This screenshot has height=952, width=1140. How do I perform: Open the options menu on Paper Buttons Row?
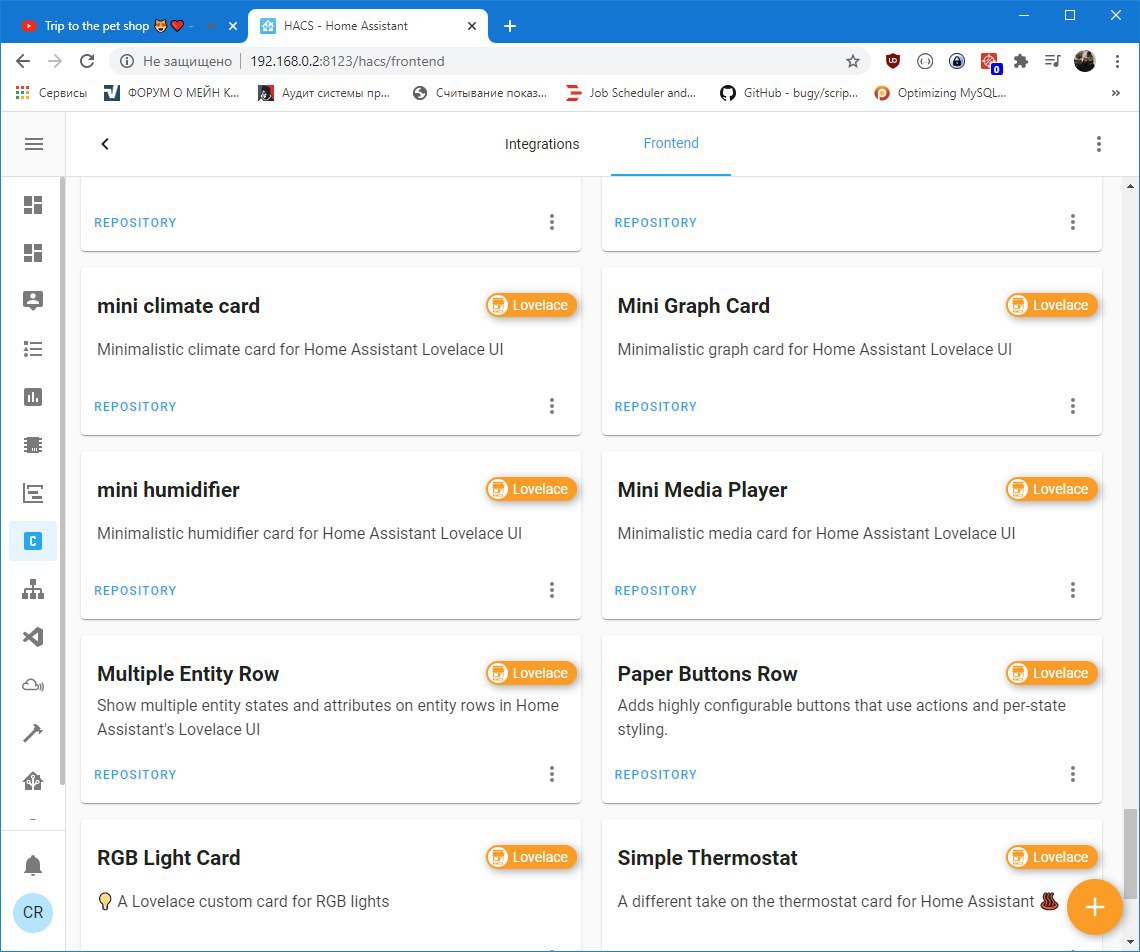click(x=1072, y=774)
